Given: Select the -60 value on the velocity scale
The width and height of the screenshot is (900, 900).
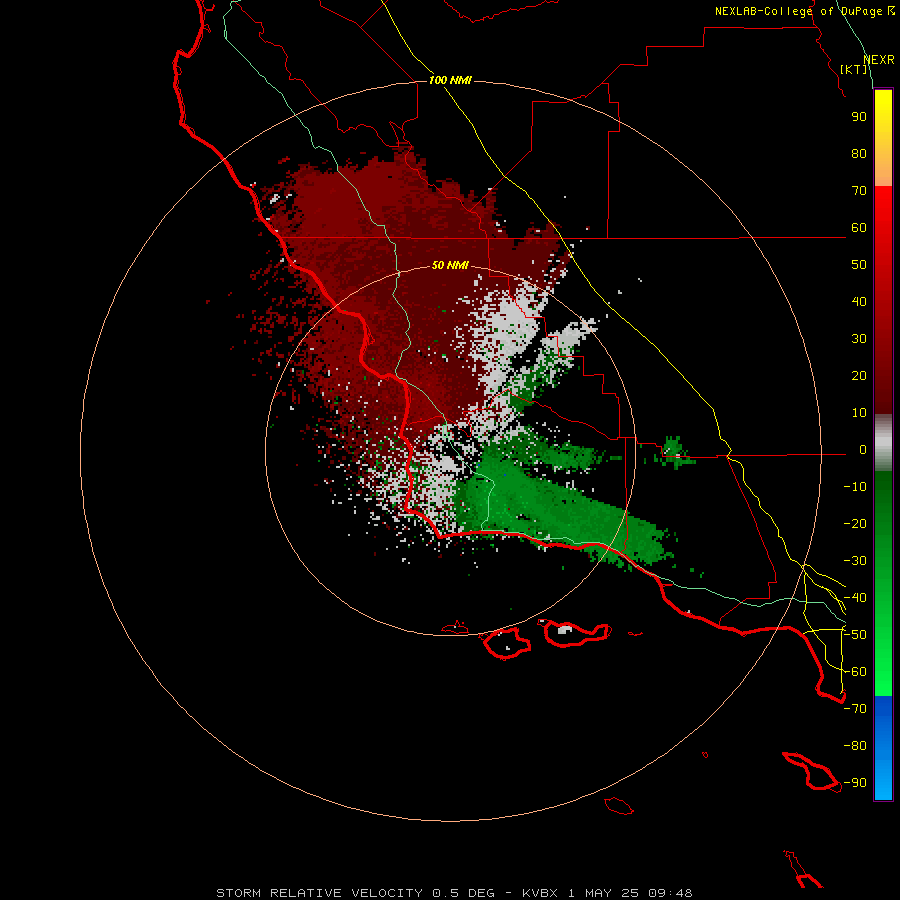Looking at the screenshot, I should pyautogui.click(x=855, y=672).
